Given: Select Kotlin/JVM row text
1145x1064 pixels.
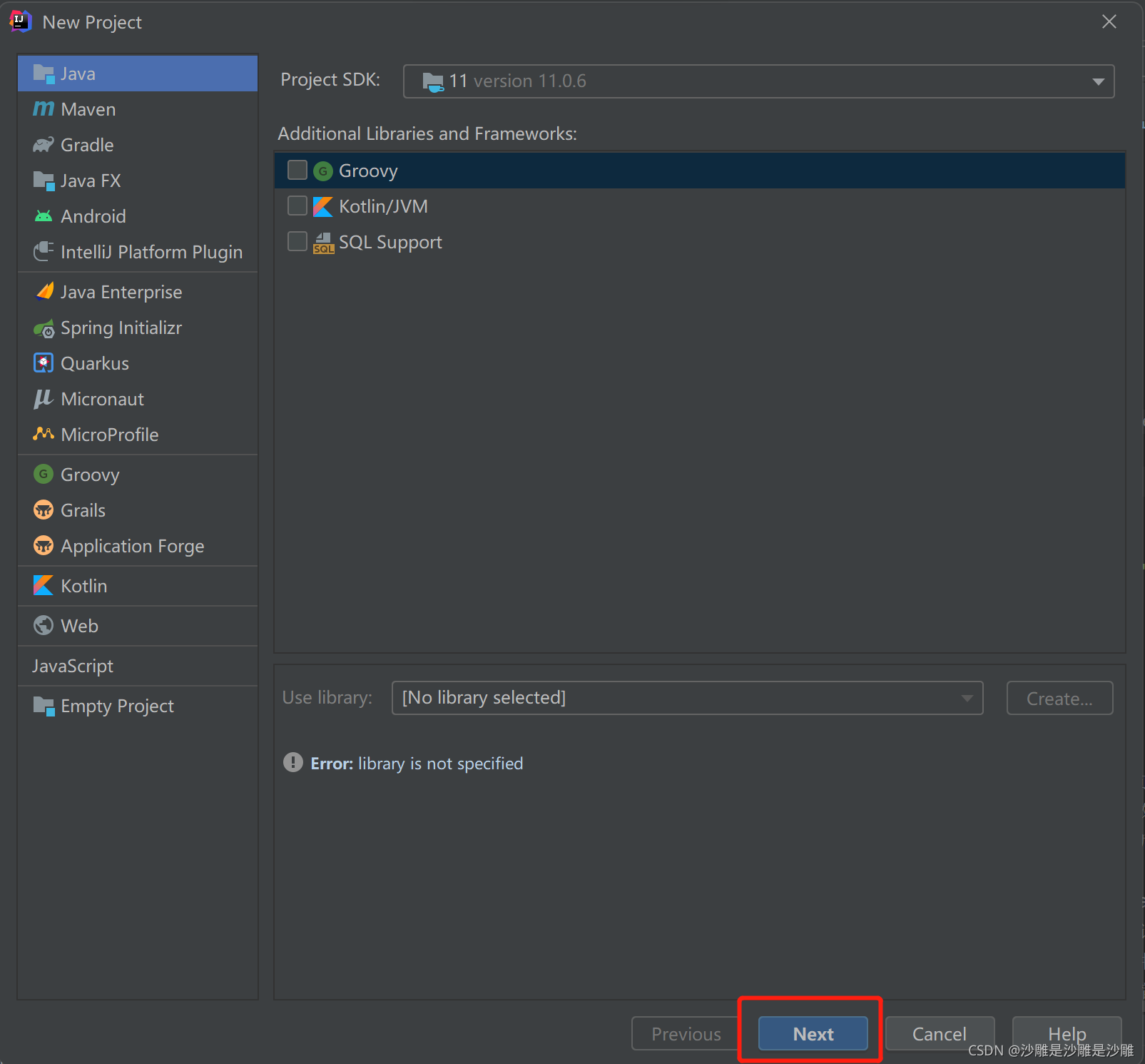Looking at the screenshot, I should click(383, 206).
